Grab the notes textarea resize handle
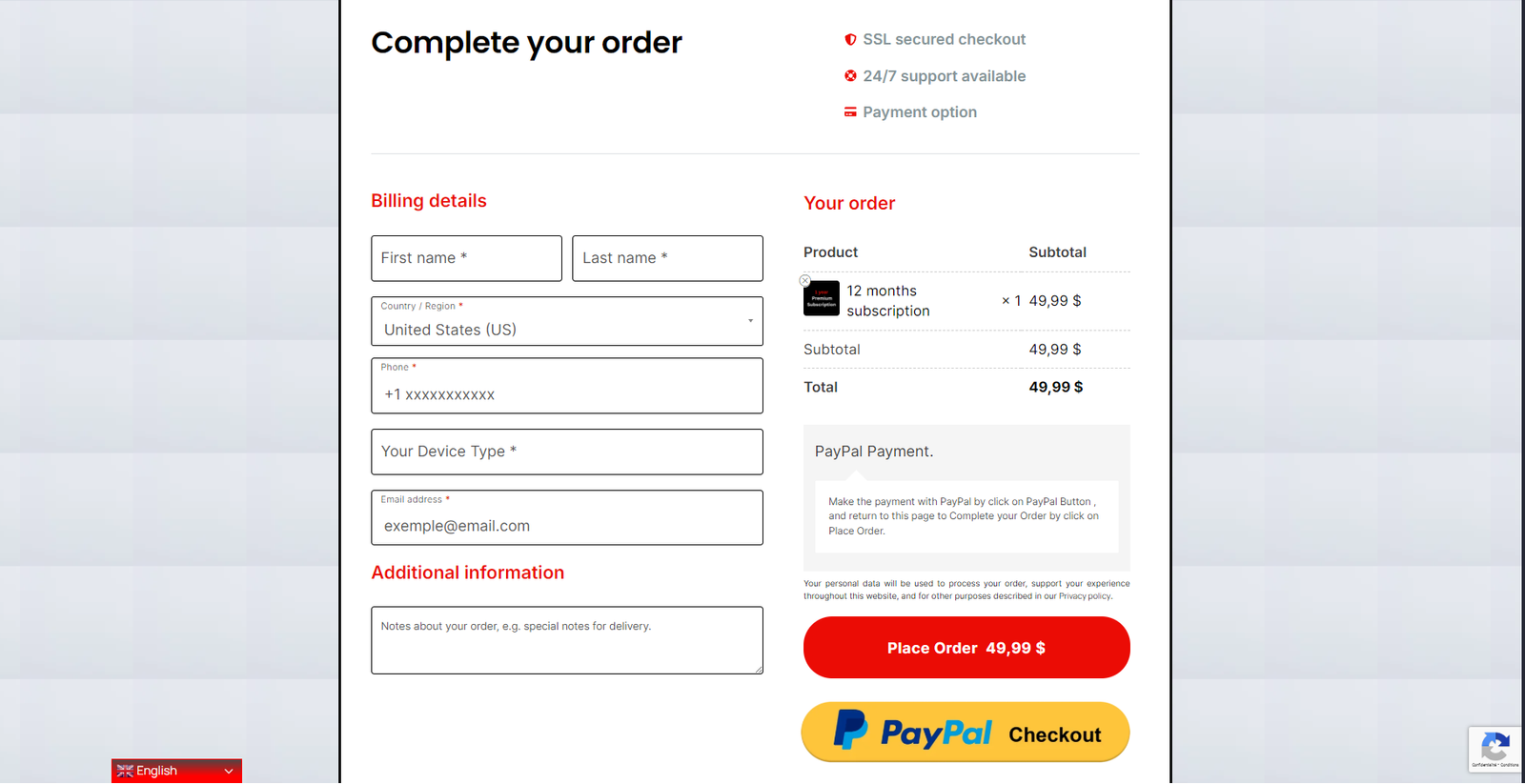 pos(759,670)
